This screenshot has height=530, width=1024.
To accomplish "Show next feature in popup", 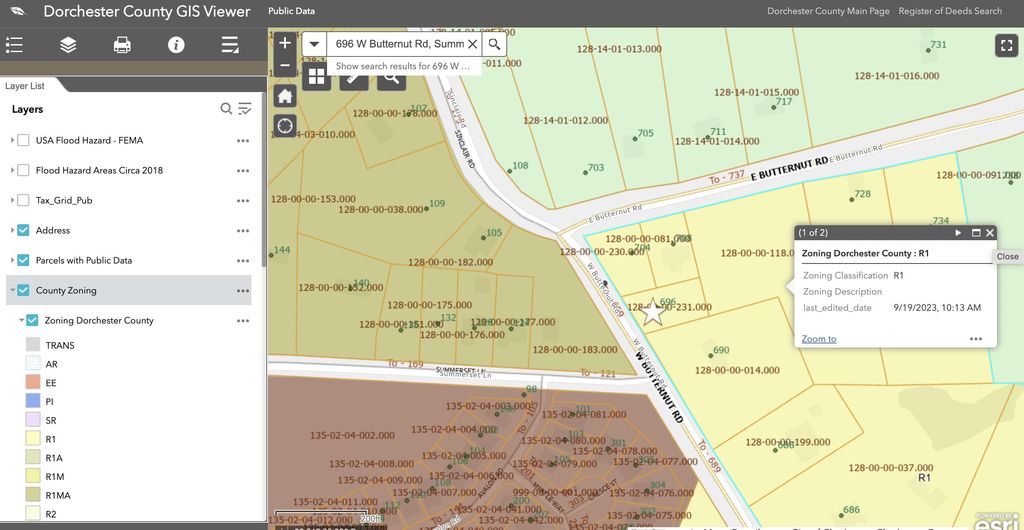I will pos(958,233).
